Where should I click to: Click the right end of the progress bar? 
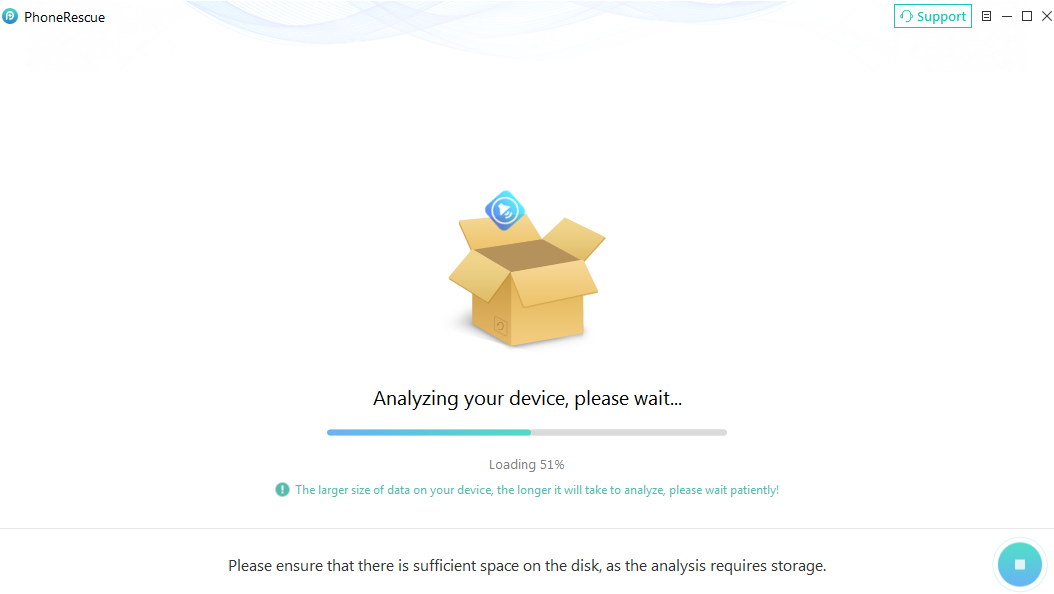coord(724,433)
